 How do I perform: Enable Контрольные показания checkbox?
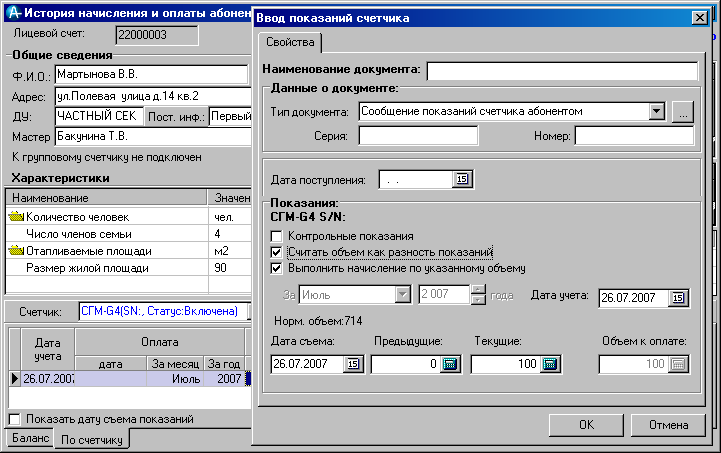(x=277, y=236)
